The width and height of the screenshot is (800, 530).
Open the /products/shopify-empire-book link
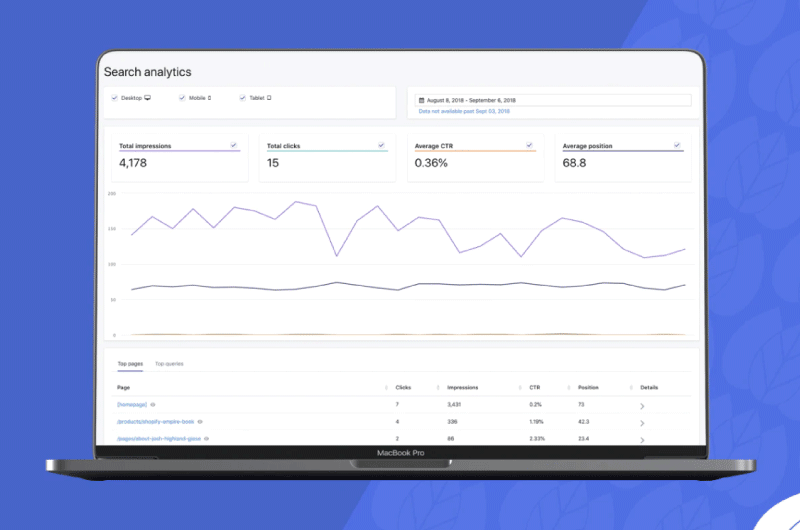click(x=156, y=422)
